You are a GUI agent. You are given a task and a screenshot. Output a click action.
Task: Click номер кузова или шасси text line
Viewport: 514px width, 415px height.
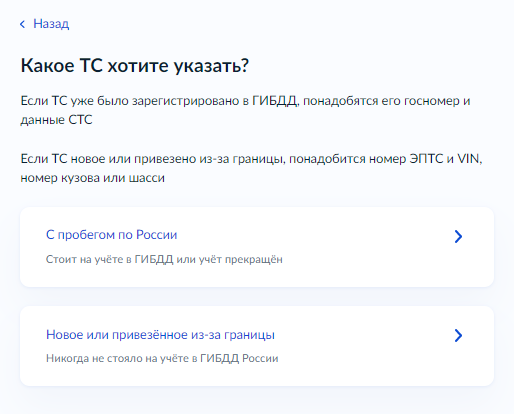tap(93, 178)
